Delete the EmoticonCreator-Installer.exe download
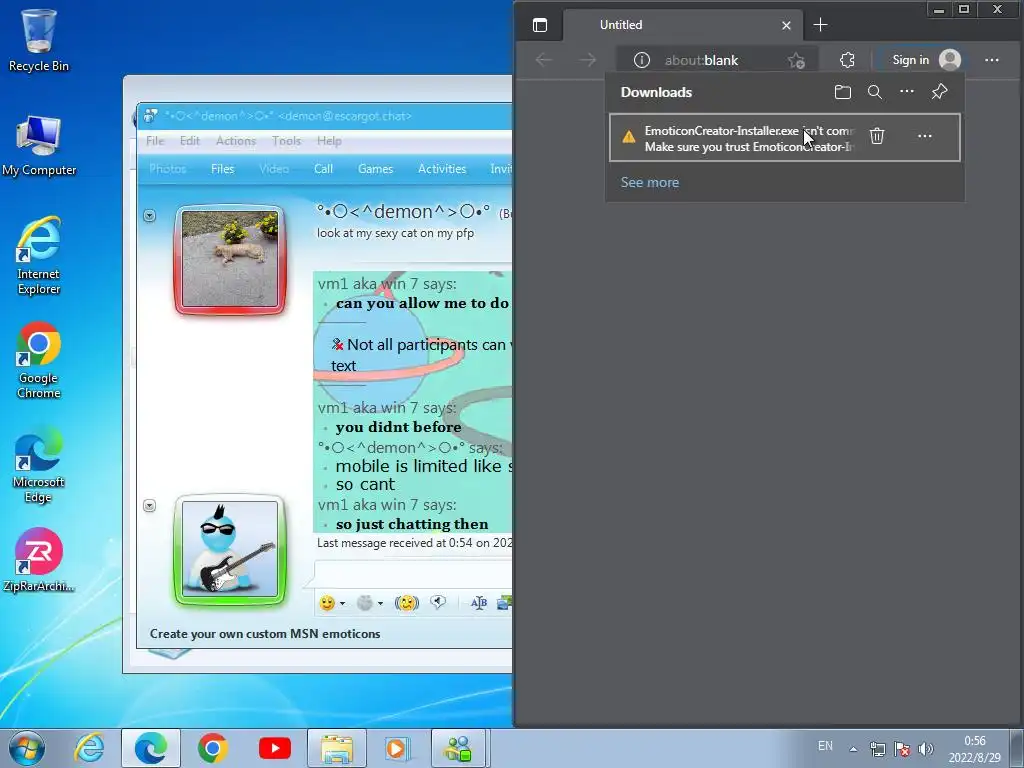This screenshot has height=768, width=1024. [x=876, y=136]
